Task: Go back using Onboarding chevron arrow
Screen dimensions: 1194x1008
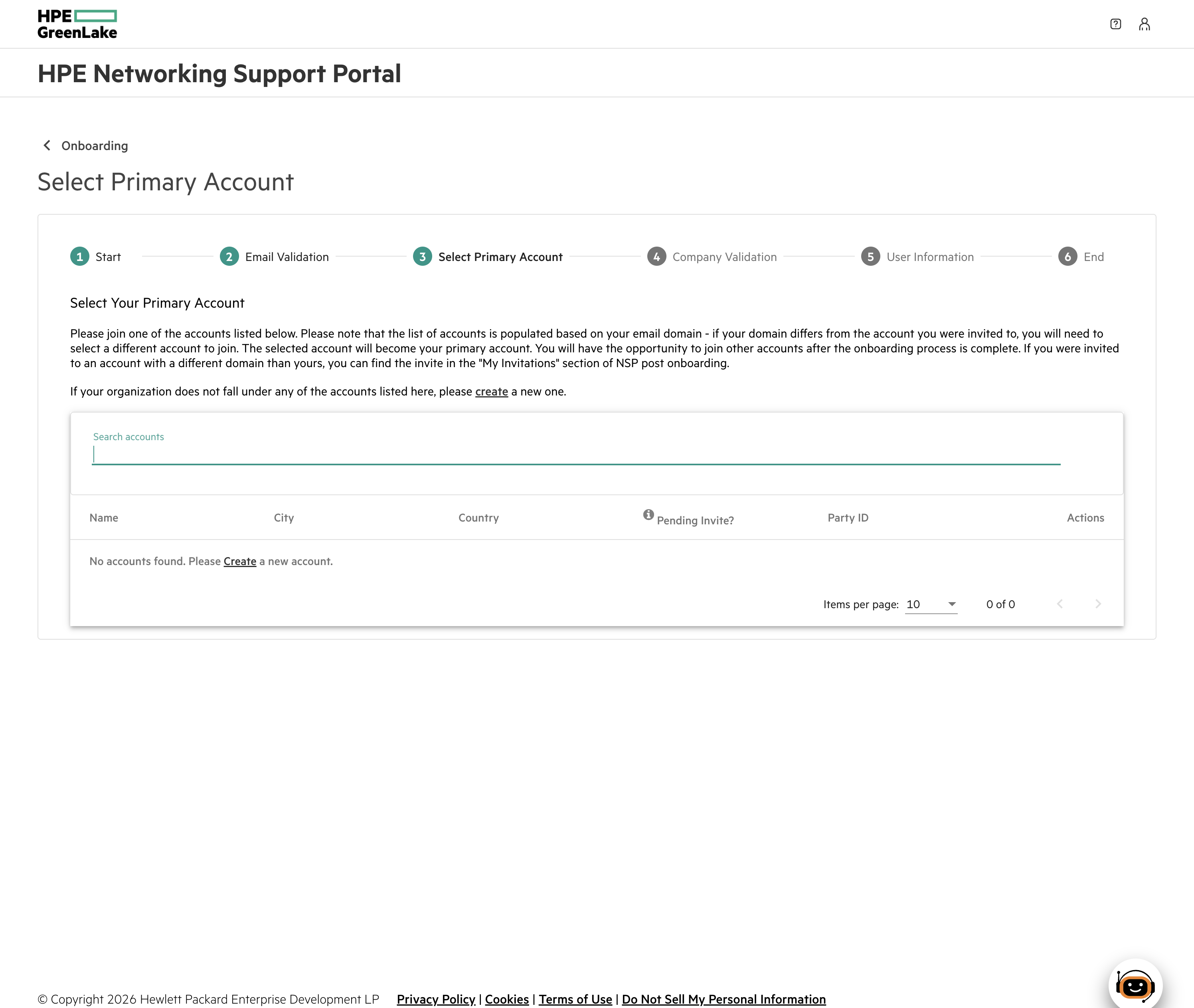Action: click(x=47, y=145)
